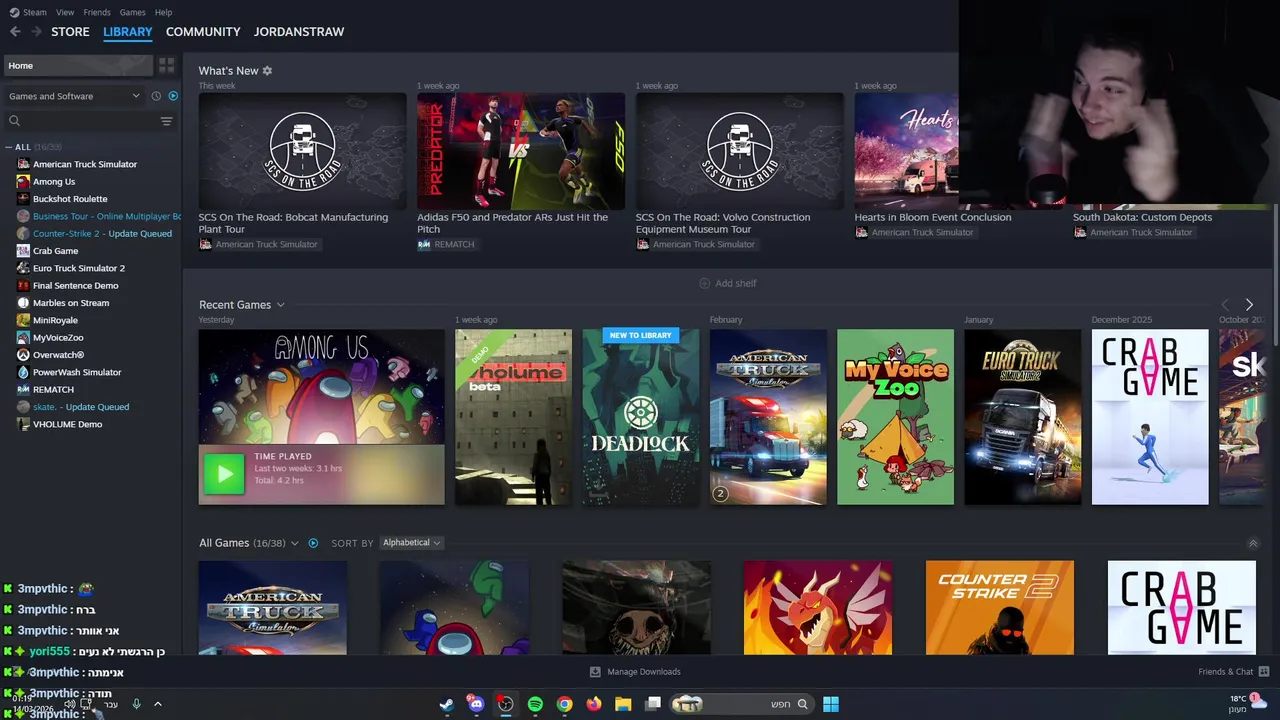Open Deadlock cover in Recent Games
Image resolution: width=1280 pixels, height=720 pixels.
coord(641,417)
